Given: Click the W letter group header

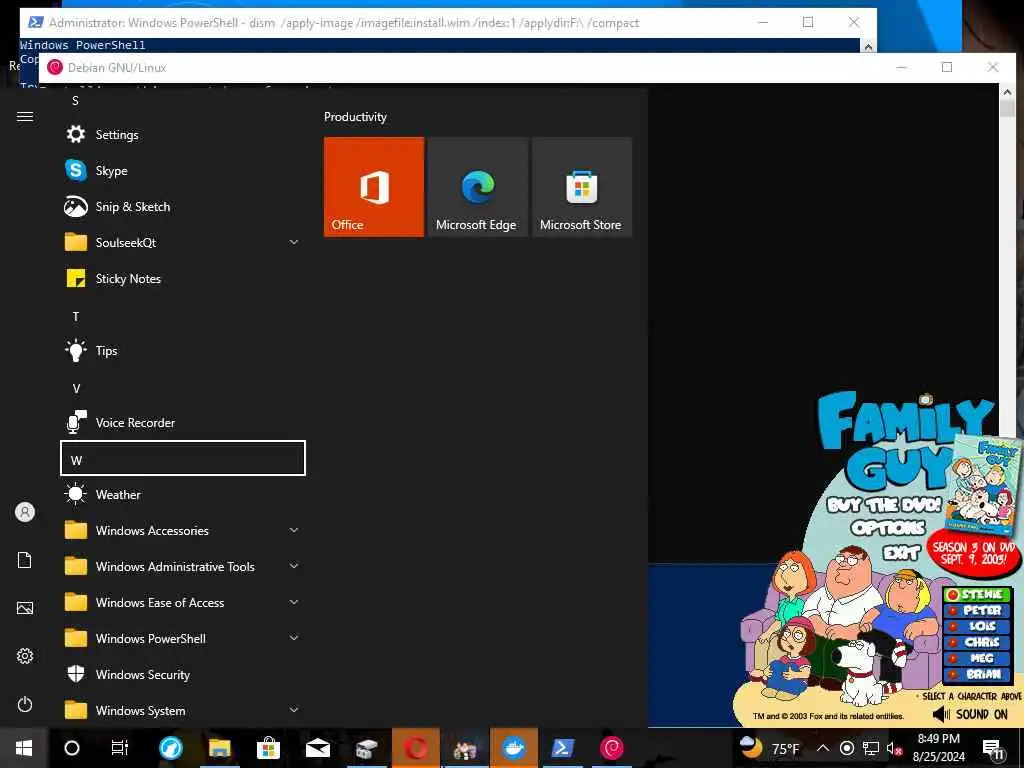Looking at the screenshot, I should 183,458.
